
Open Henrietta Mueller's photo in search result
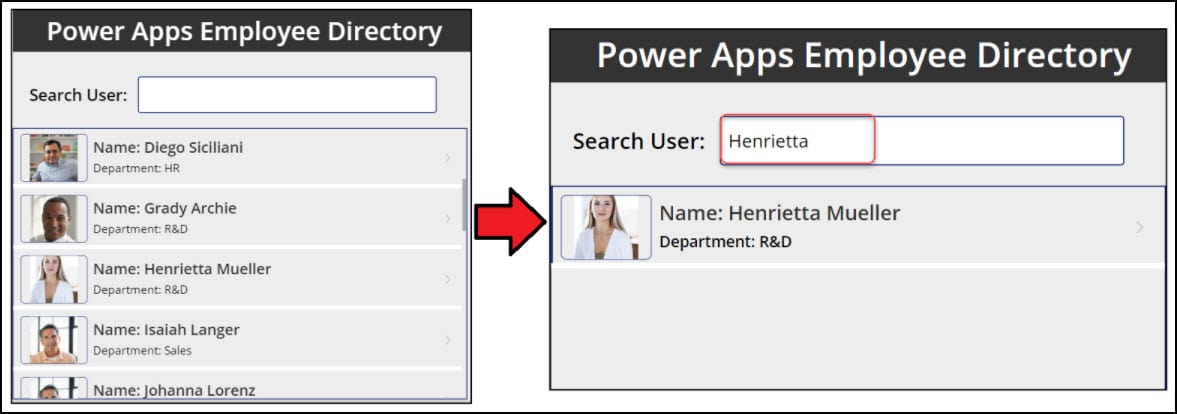606,227
